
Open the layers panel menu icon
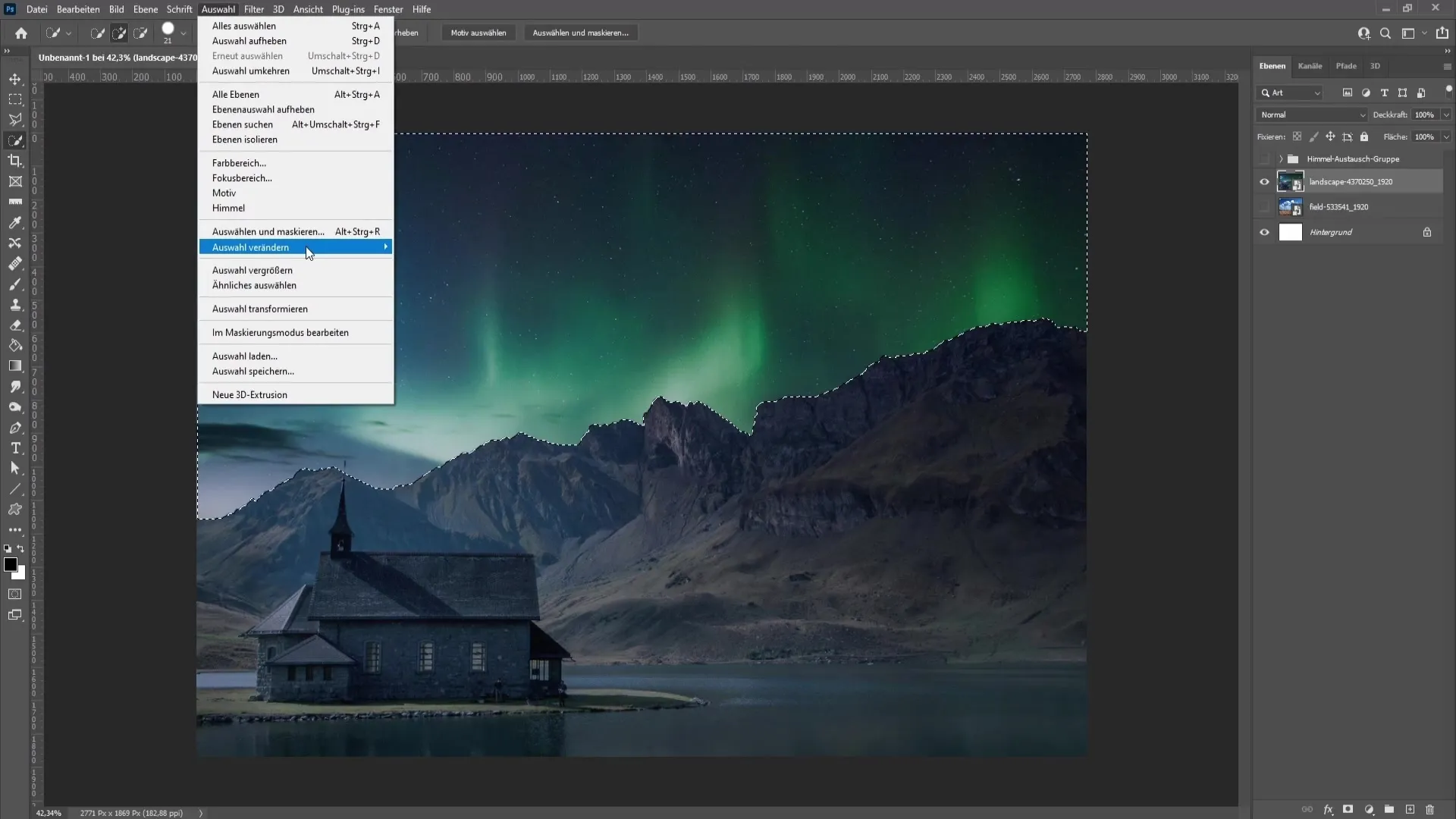tap(1447, 67)
